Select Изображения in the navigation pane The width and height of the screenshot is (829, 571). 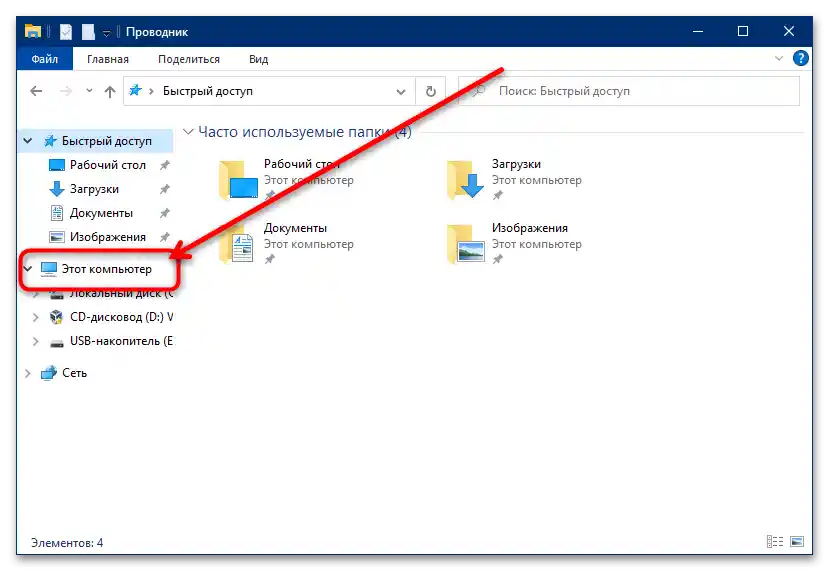(x=107, y=237)
